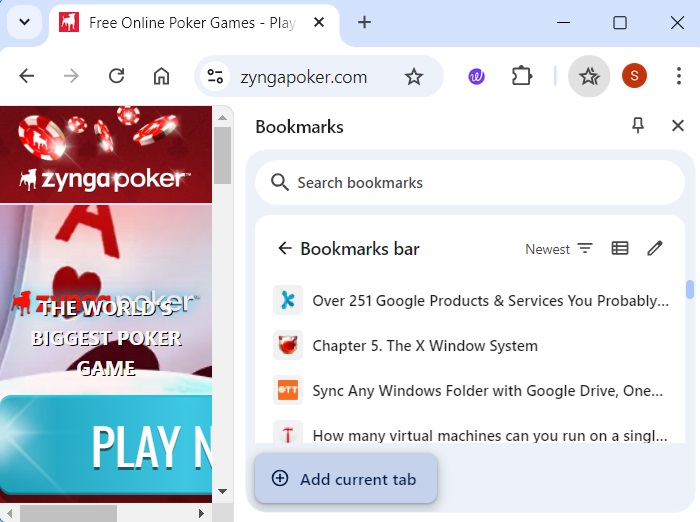This screenshot has width=700, height=522.
Task: Toggle the Bookmarks side panel toolbar button
Action: point(589,76)
